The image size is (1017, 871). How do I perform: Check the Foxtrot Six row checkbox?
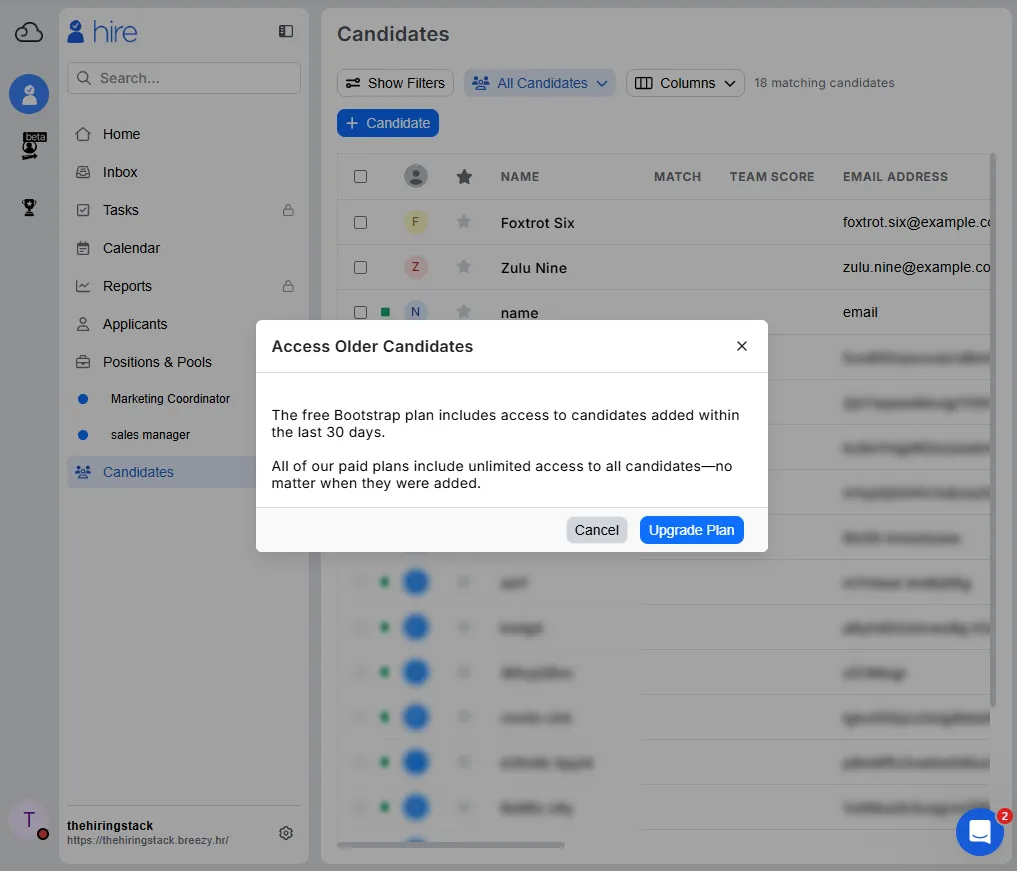[x=361, y=222]
